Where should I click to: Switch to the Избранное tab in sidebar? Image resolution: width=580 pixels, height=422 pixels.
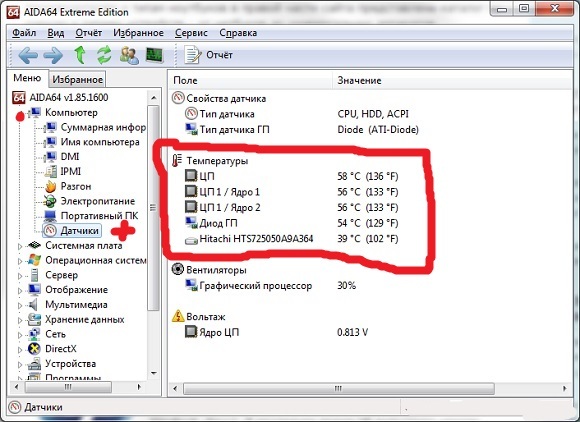coord(77,79)
